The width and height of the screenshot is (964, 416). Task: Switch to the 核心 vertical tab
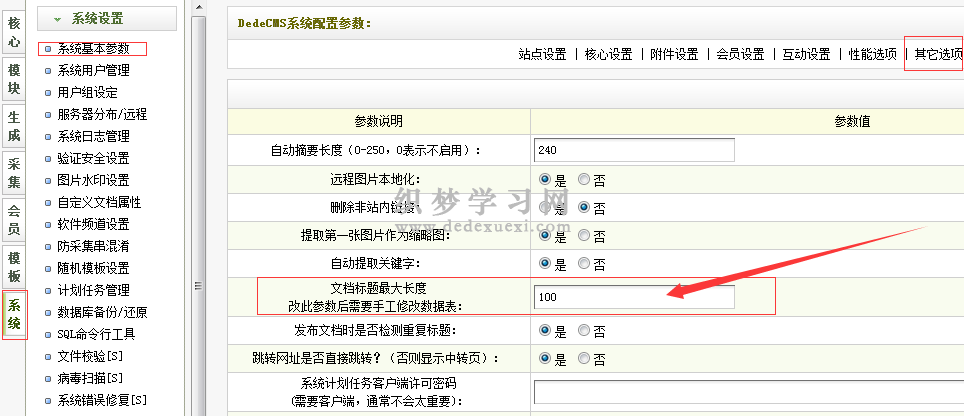(14, 33)
